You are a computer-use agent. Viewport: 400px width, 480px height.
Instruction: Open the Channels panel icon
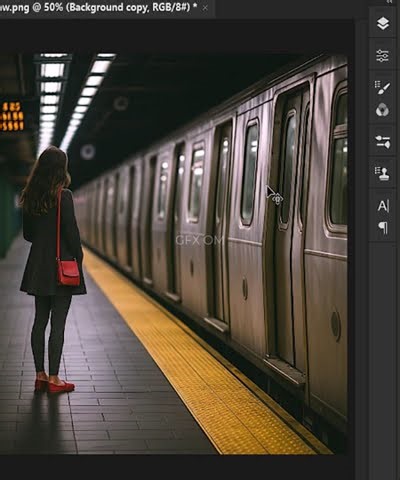click(383, 110)
